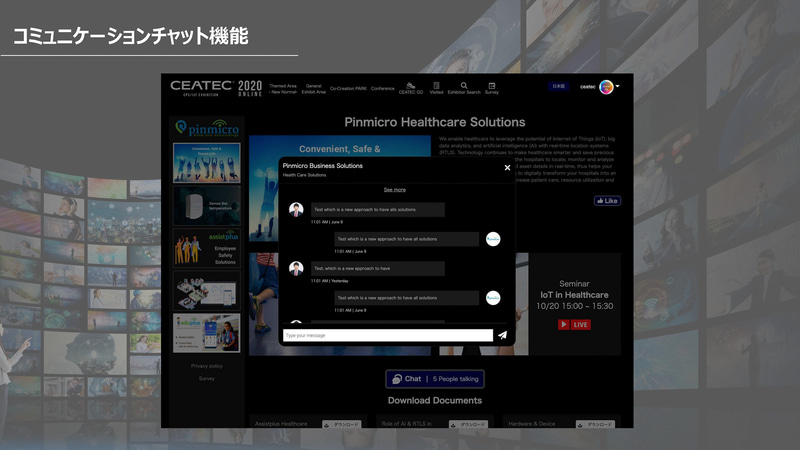This screenshot has height=450, width=800.
Task: Send the message with paper plane icon
Action: click(x=503, y=335)
